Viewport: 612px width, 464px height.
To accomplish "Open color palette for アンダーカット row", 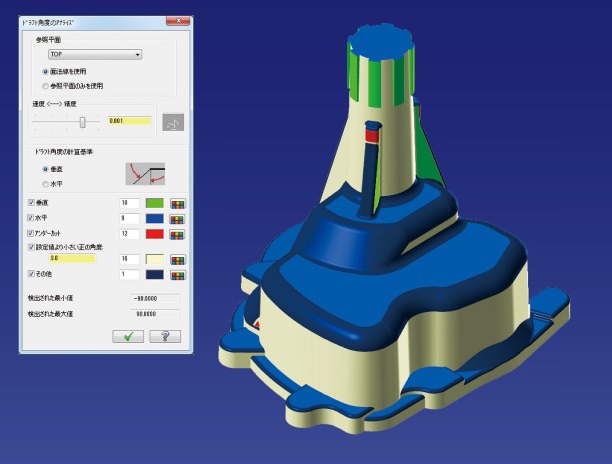I will (x=179, y=234).
